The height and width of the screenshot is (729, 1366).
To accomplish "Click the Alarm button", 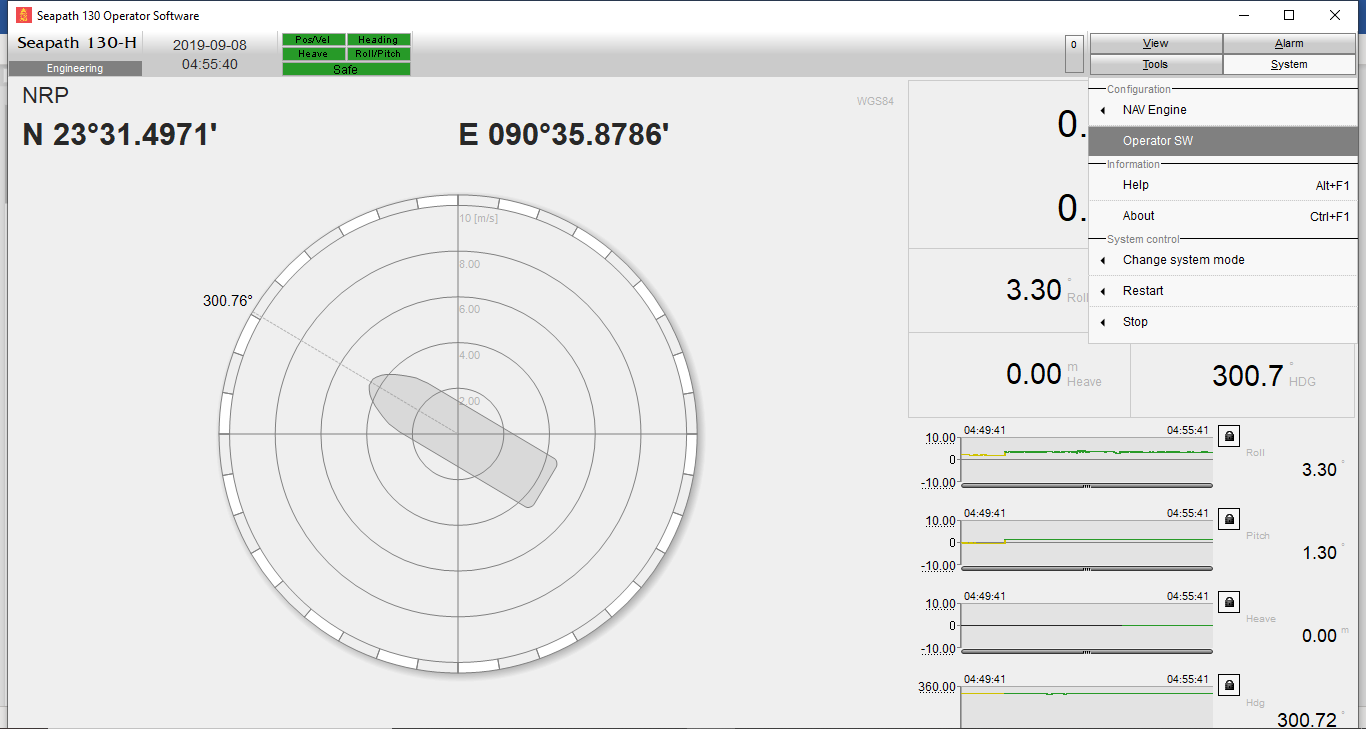I will click(1289, 44).
